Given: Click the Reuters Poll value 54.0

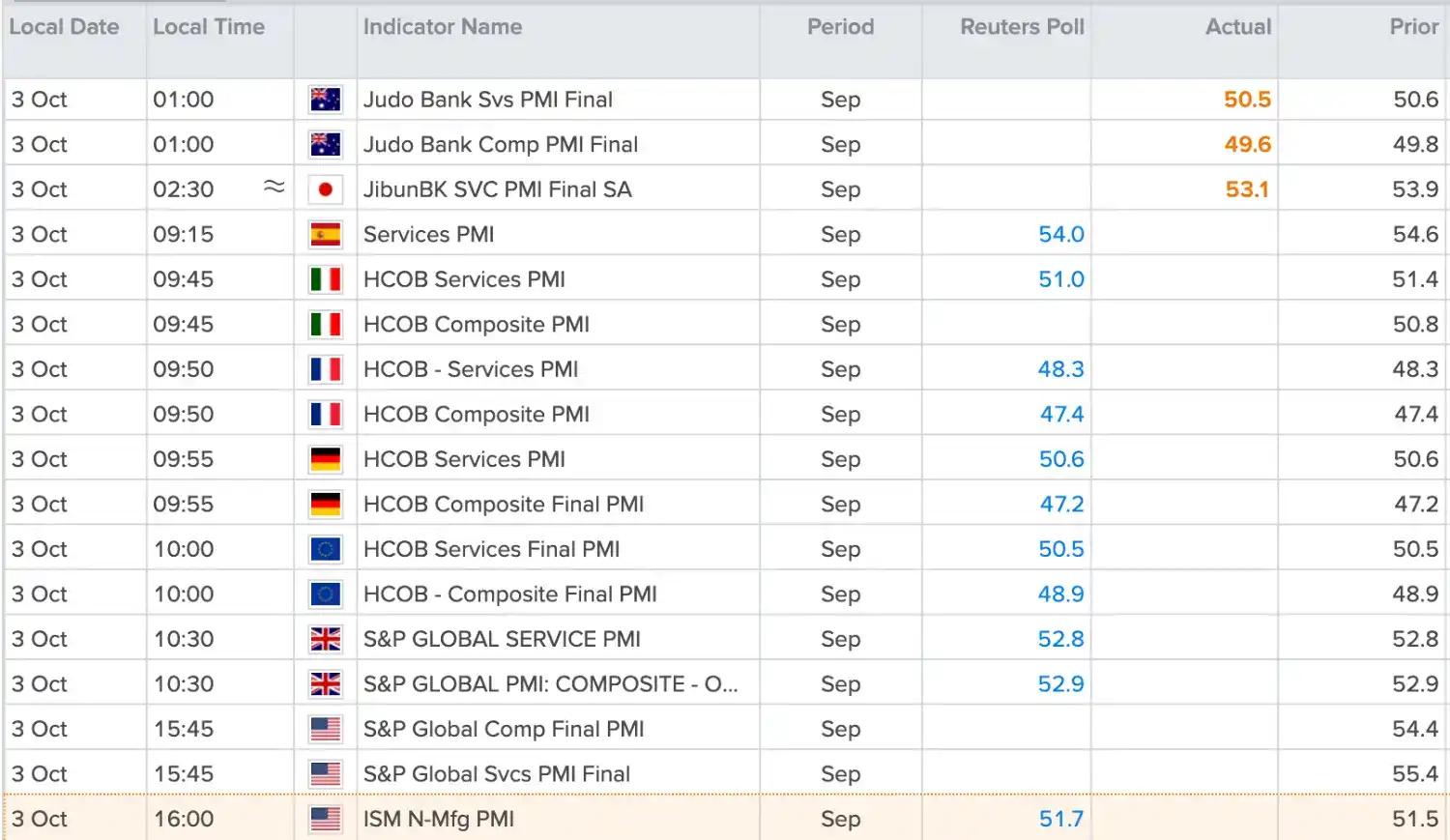Looking at the screenshot, I should click(1061, 234).
